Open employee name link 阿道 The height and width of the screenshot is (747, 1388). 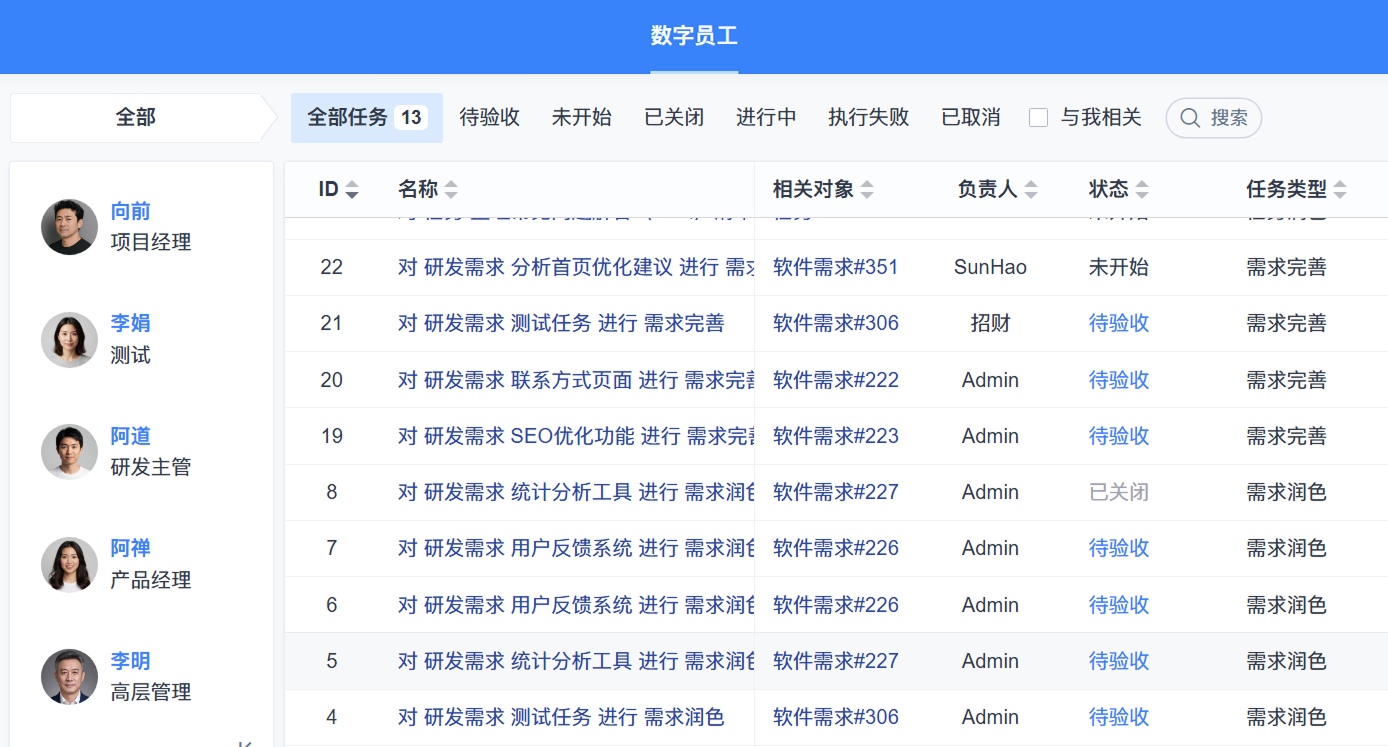(x=131, y=436)
